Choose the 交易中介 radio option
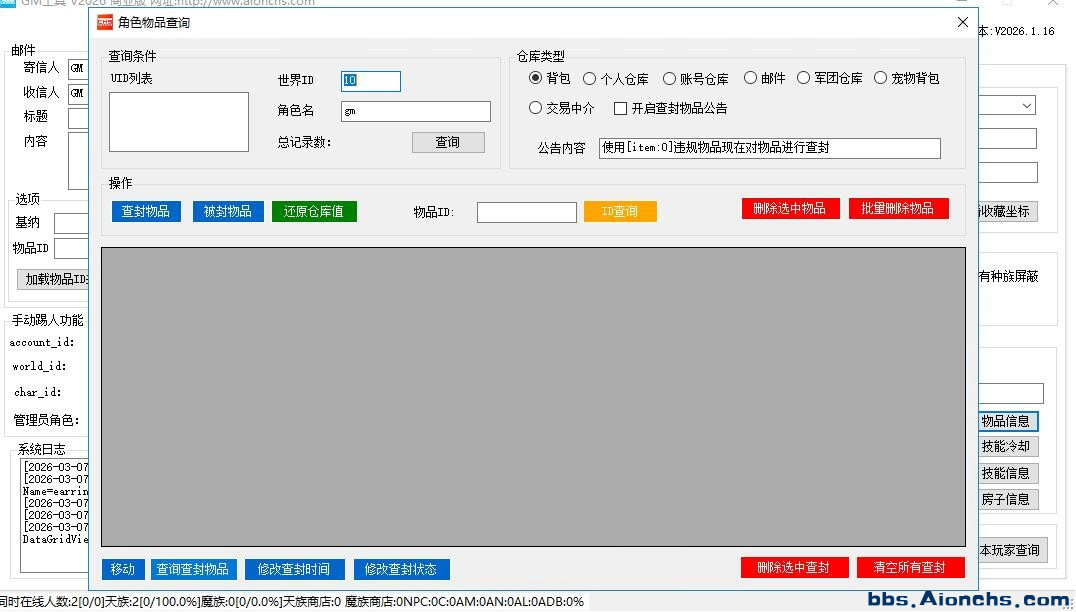Screen dimensions: 1076x612 (536, 108)
